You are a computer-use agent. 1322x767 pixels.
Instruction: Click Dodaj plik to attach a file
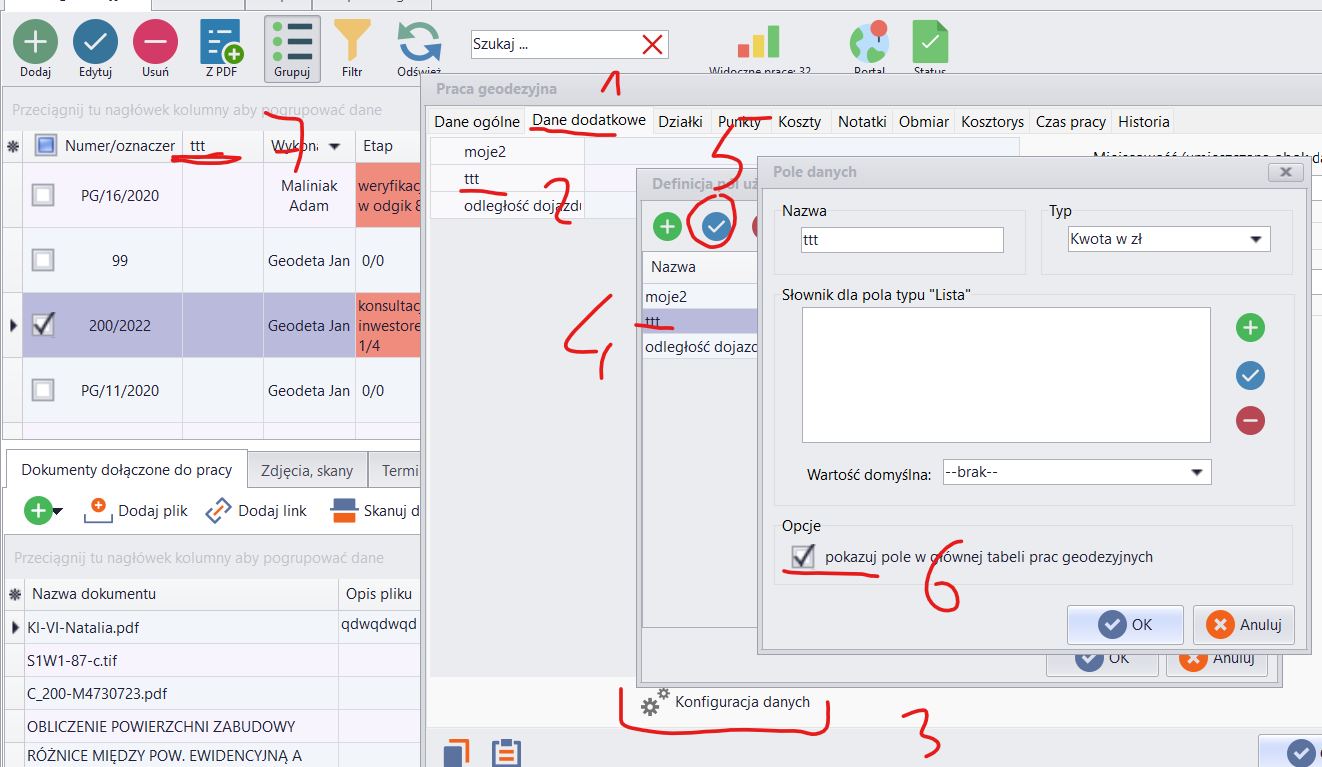(x=136, y=511)
